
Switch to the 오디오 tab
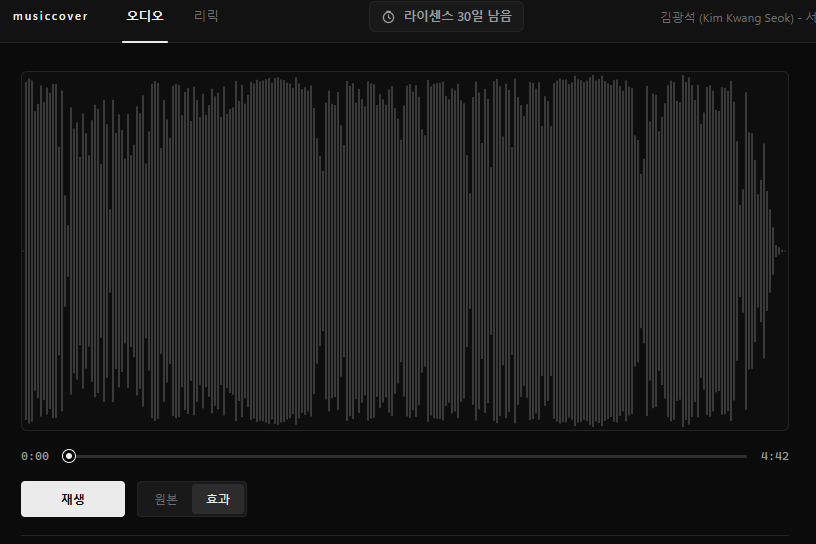coord(145,16)
